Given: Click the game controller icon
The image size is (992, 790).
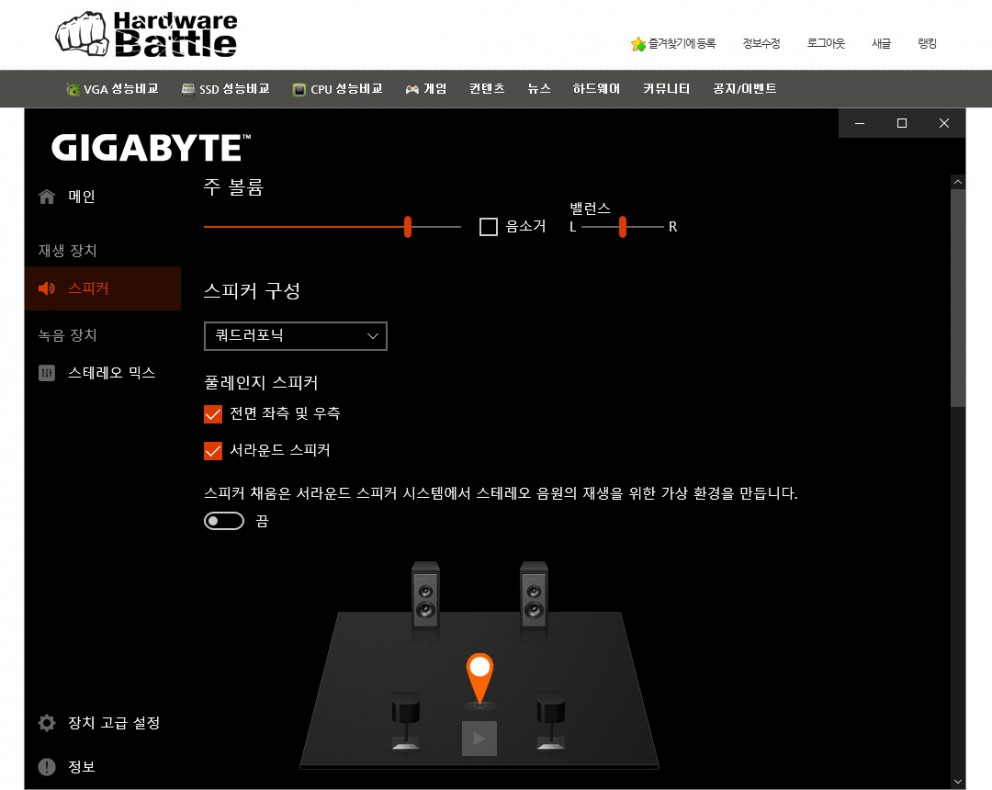Looking at the screenshot, I should pyautogui.click(x=412, y=89).
